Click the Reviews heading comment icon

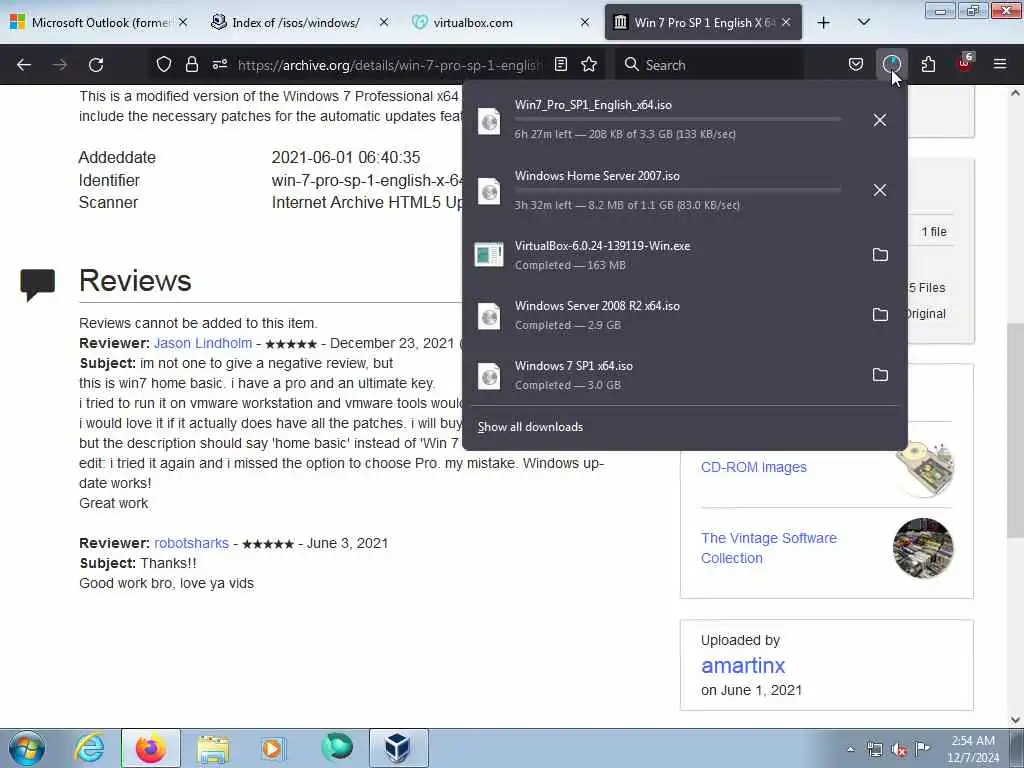point(37,283)
